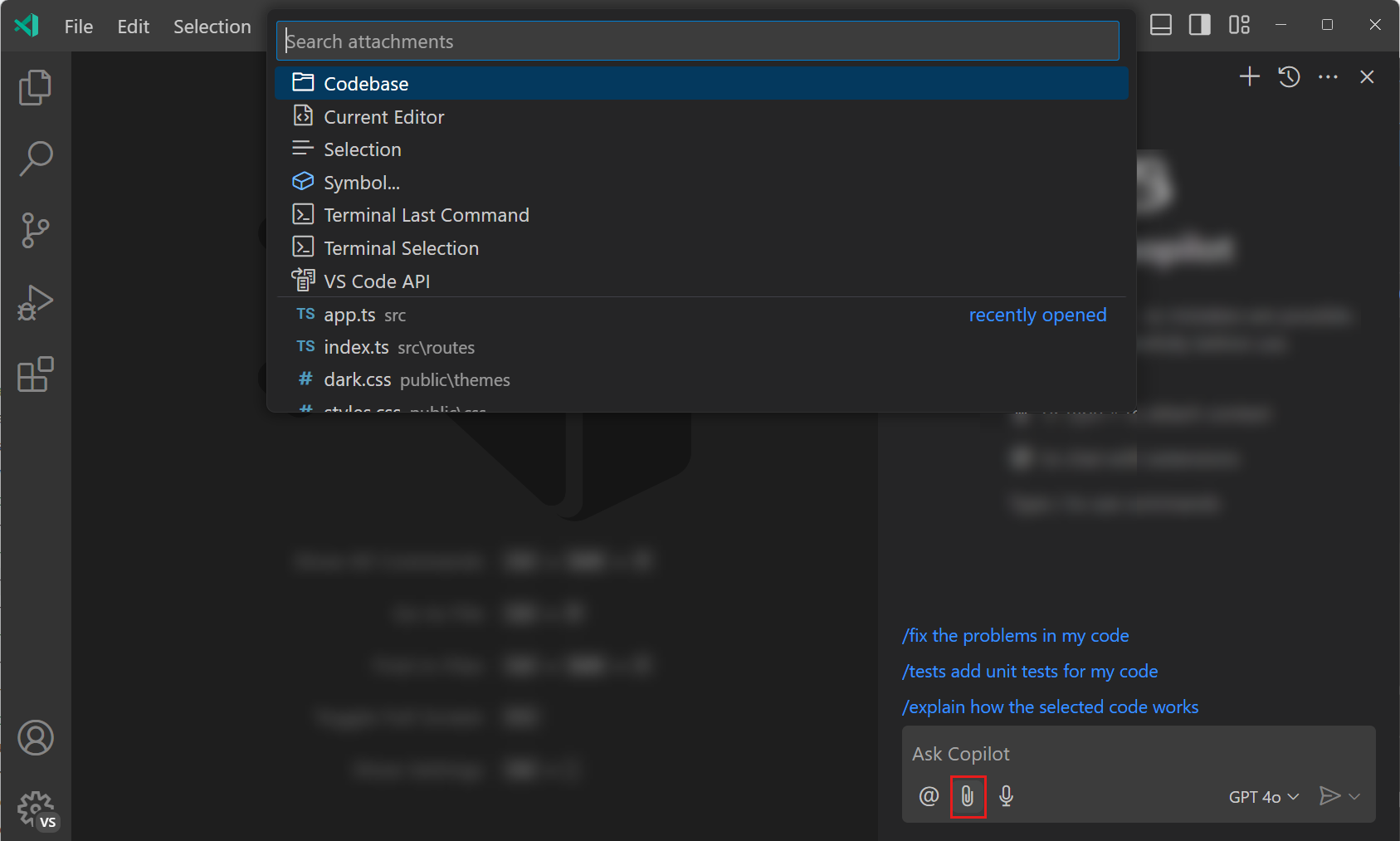
Task: Toggle the secondary side bar layout button
Action: (1200, 25)
